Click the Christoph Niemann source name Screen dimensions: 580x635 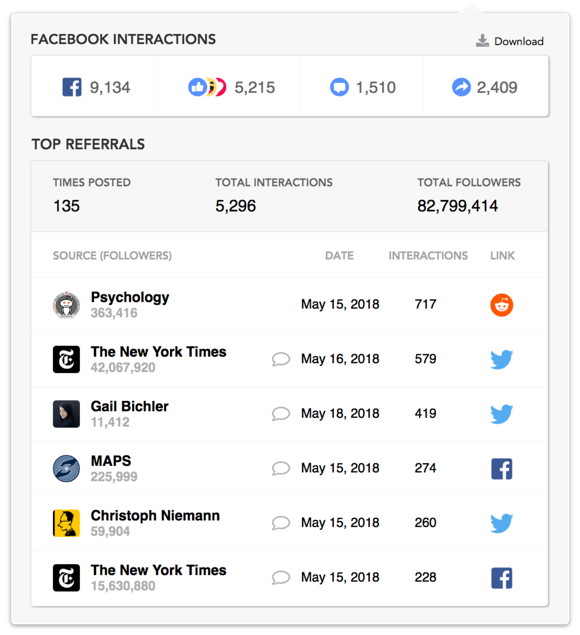(155, 516)
